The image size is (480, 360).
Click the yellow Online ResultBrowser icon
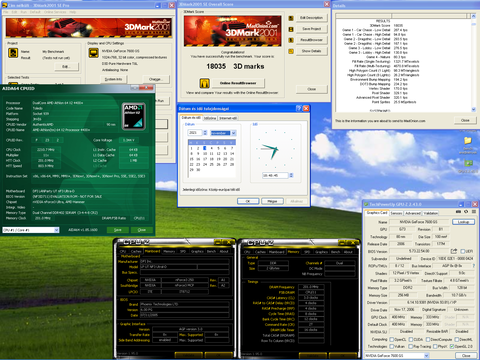click(205, 83)
